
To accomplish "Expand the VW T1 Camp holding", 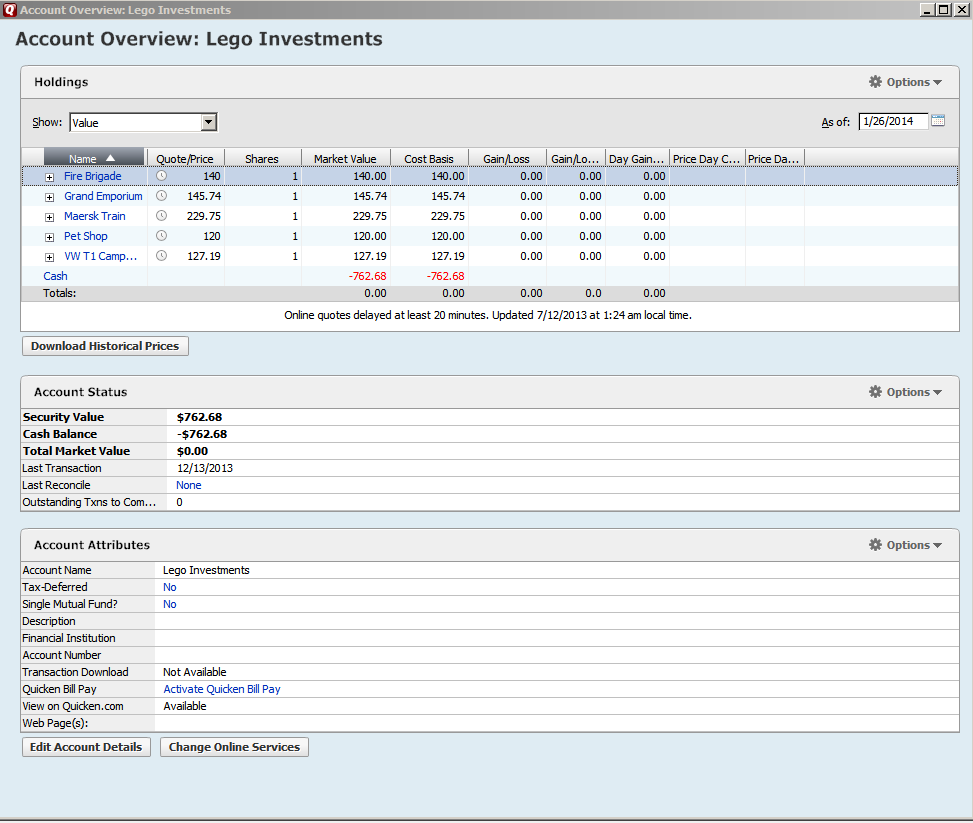I will coord(50,257).
